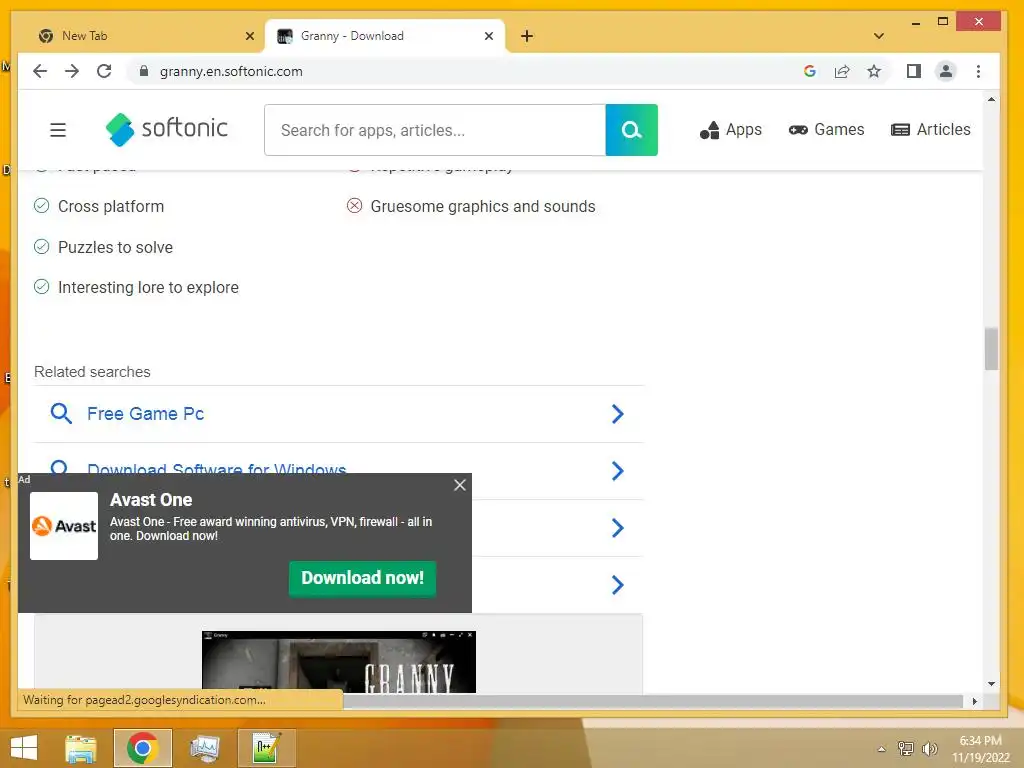
Task: Open the Articles section
Action: (931, 130)
